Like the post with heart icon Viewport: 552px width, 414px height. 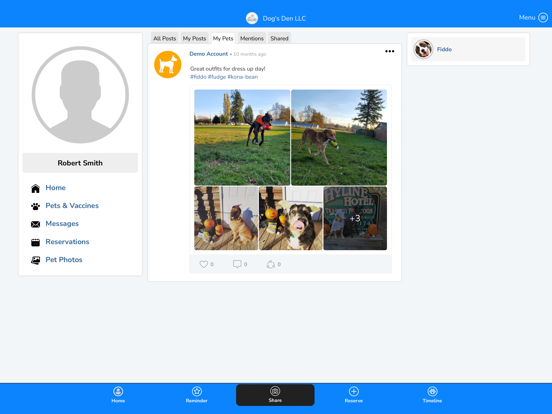click(x=203, y=264)
